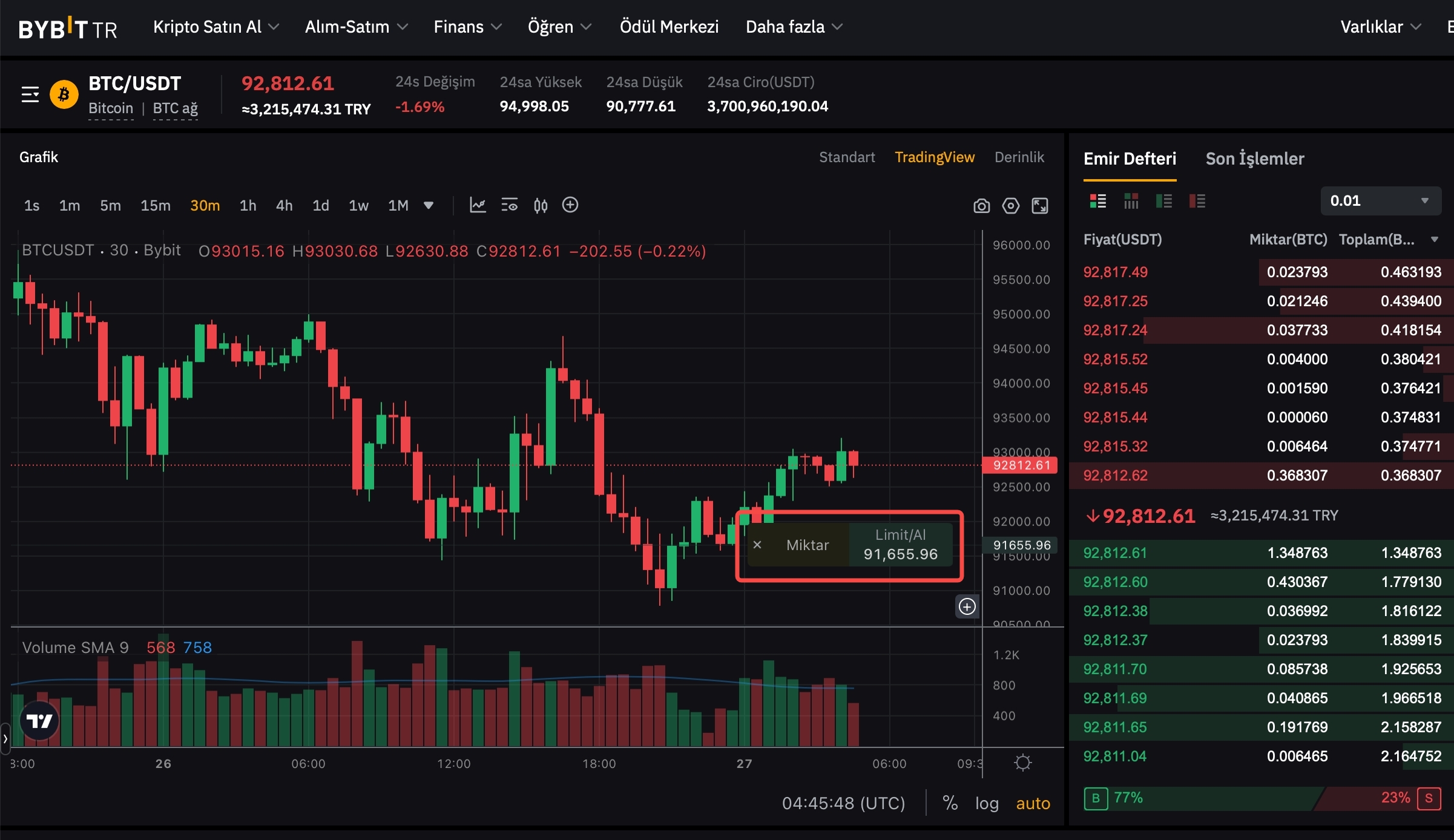1454x840 pixels.
Task: Toggle percent scale on chart
Action: coord(950,803)
